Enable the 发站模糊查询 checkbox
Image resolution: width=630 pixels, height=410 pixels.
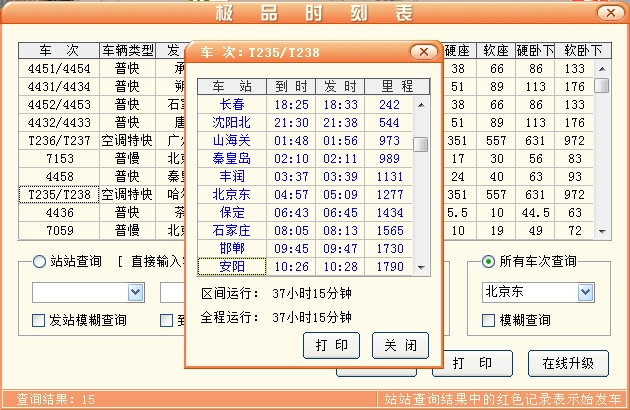tap(39, 320)
